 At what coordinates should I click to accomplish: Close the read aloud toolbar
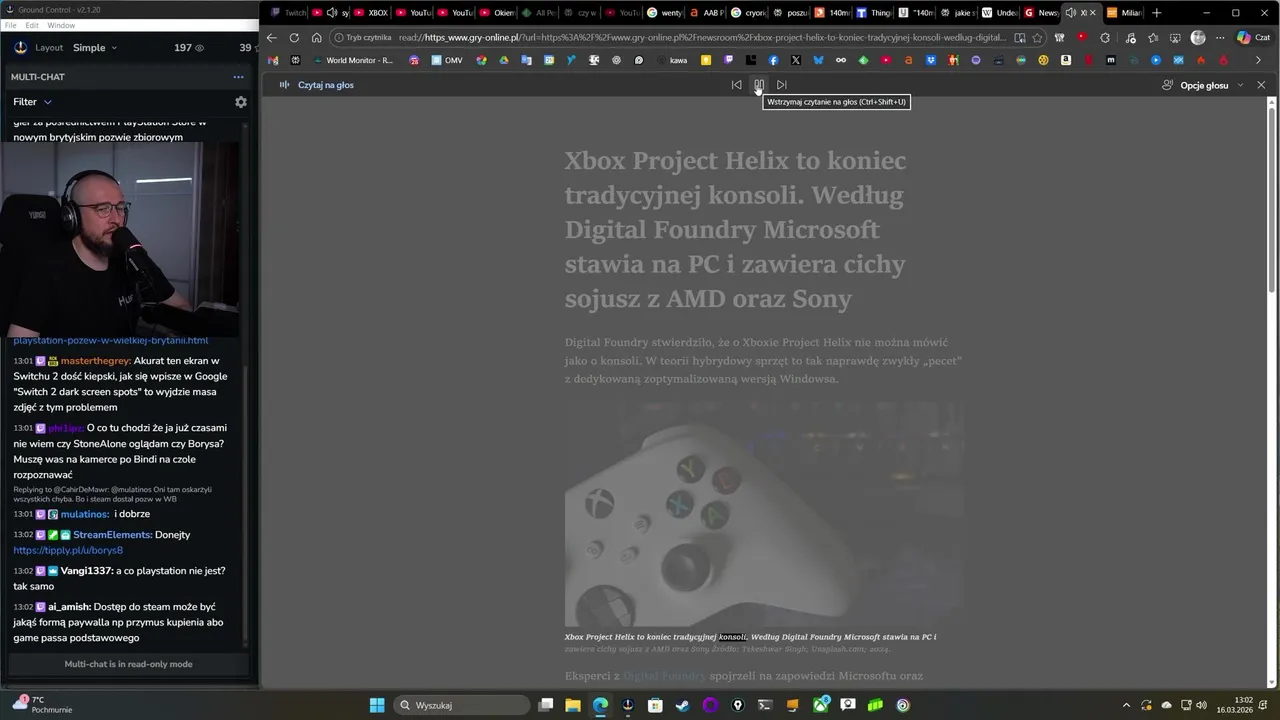point(1261,85)
